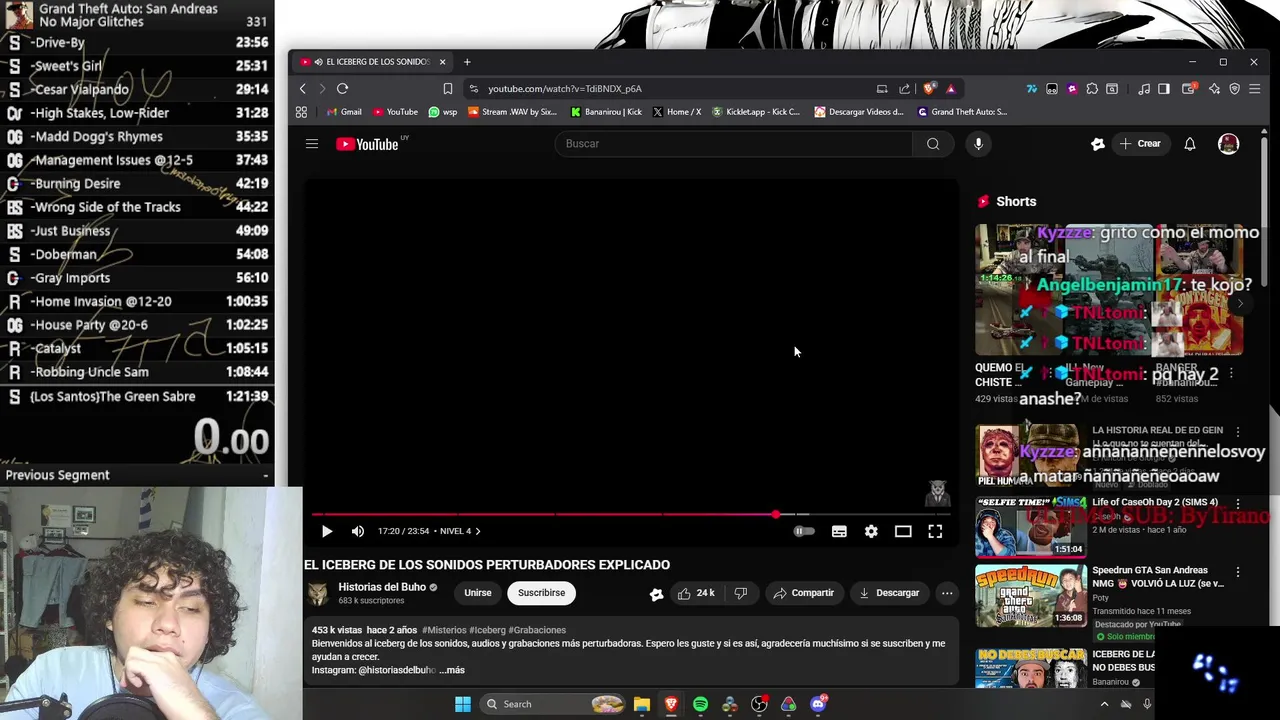The width and height of the screenshot is (1280, 720).
Task: Open the YouTube bookmark in the bookmarks bar
Action: (x=395, y=112)
